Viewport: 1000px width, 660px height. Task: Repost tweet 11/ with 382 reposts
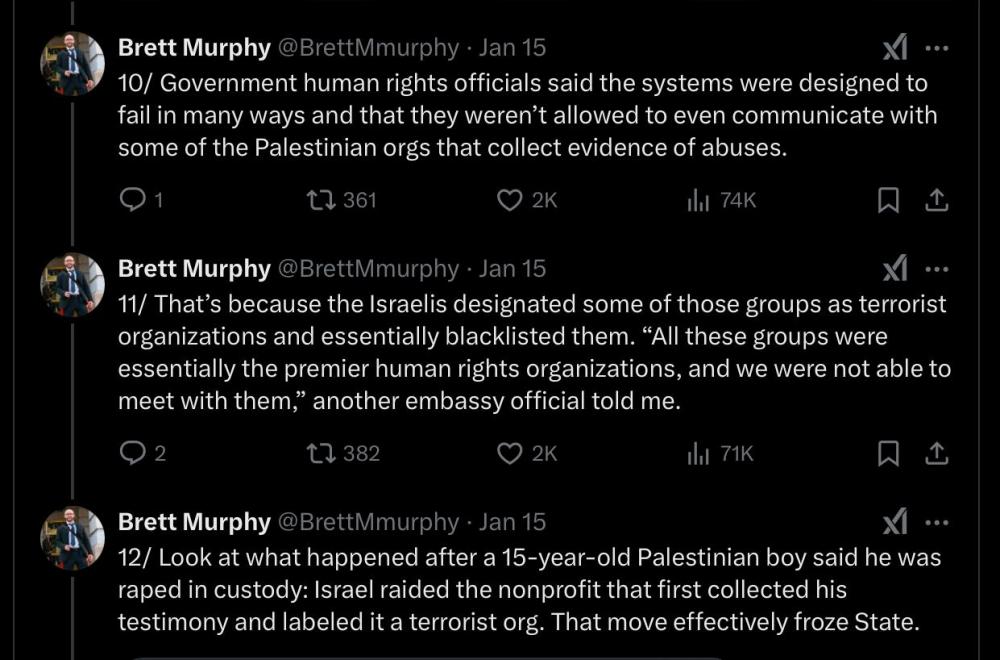point(323,454)
